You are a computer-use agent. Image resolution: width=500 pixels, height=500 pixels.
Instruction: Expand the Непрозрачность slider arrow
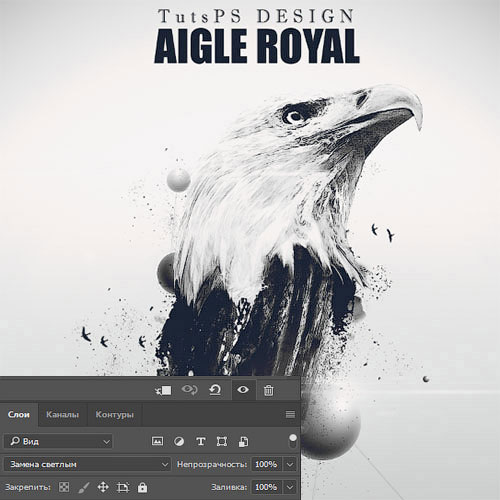pos(290,464)
